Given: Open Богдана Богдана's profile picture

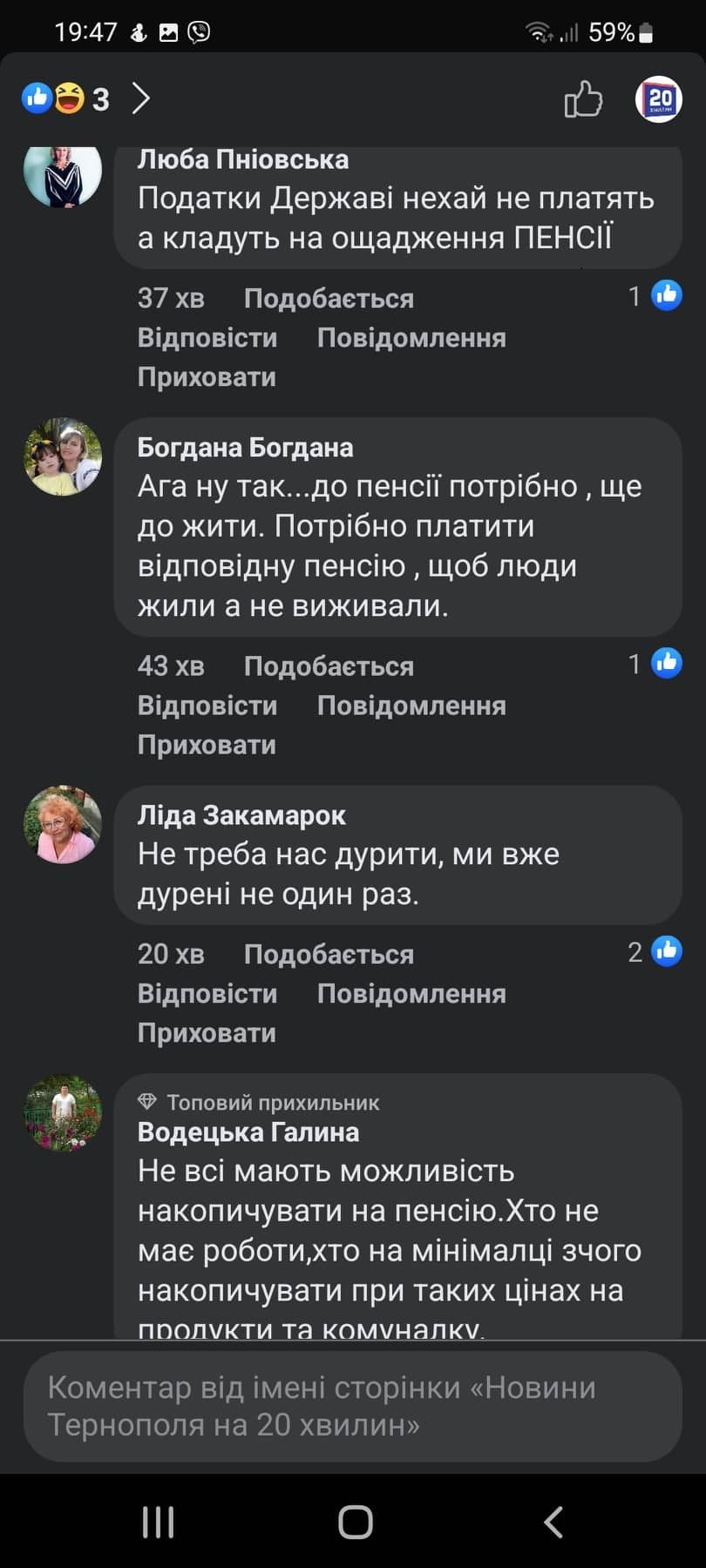Looking at the screenshot, I should (63, 456).
